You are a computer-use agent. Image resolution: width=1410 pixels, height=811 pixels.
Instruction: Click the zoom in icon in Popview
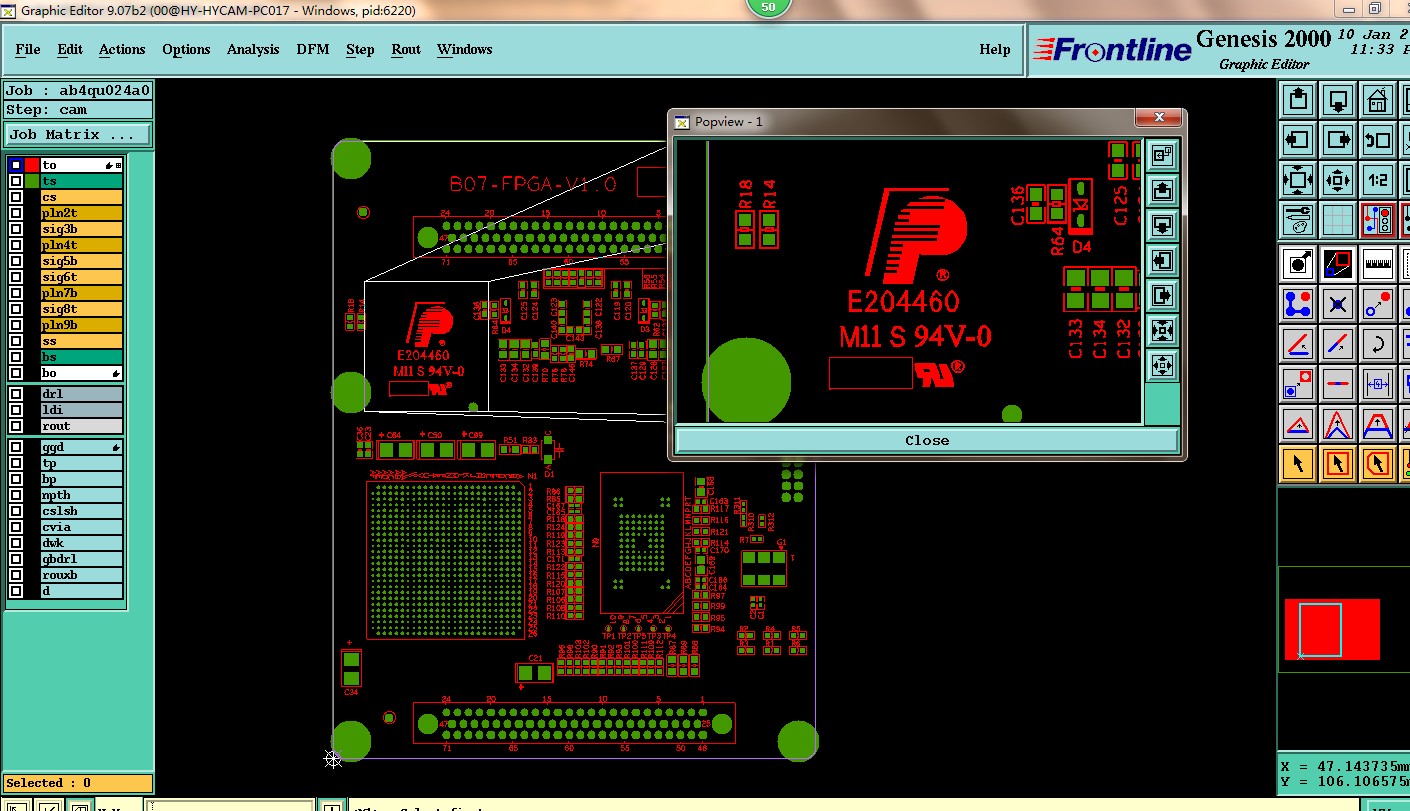click(x=1162, y=329)
